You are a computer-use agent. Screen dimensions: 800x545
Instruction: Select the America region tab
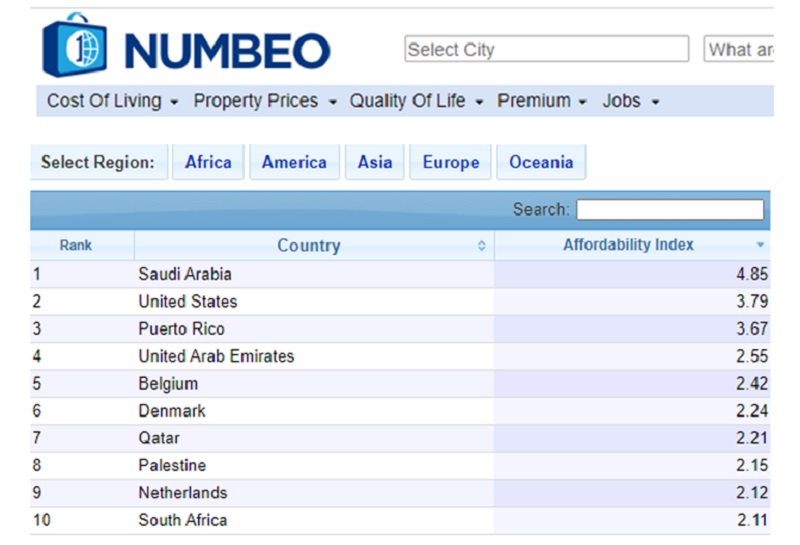(x=294, y=162)
